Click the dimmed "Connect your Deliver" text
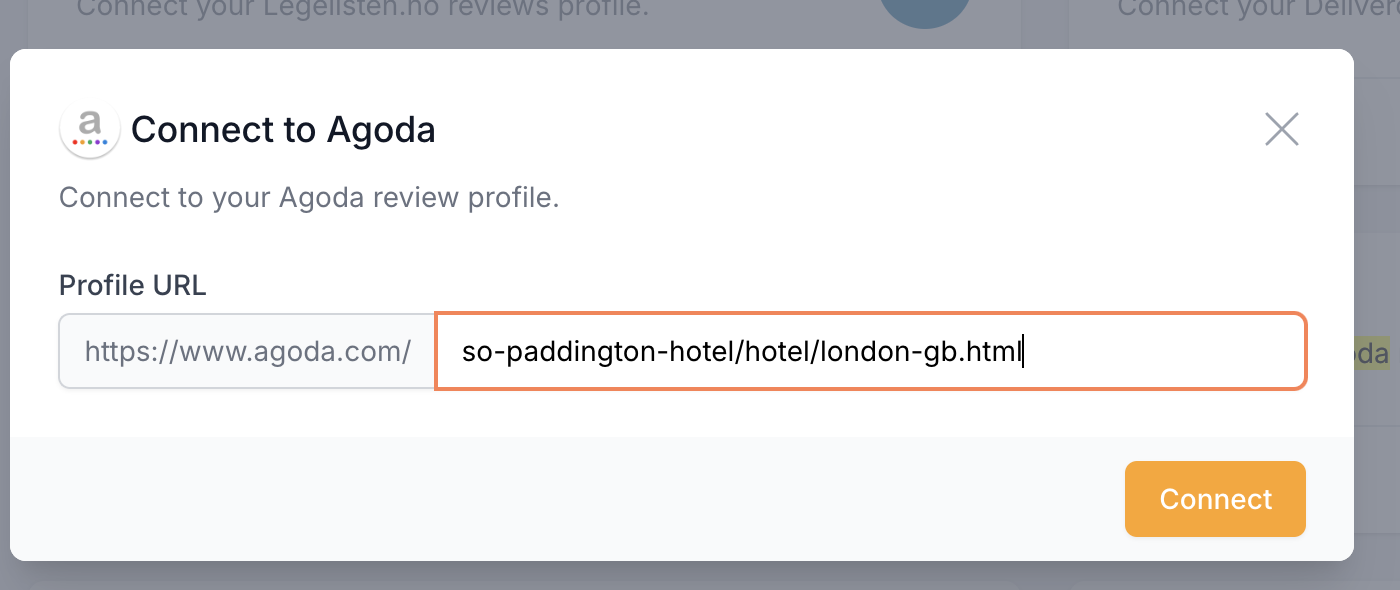 1257,10
